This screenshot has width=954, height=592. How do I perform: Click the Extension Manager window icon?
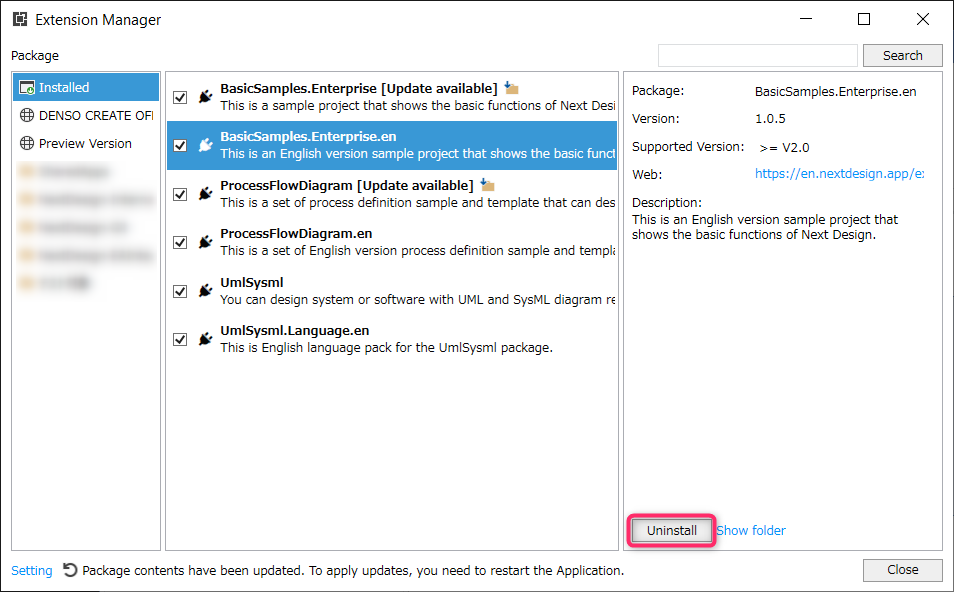coord(20,19)
